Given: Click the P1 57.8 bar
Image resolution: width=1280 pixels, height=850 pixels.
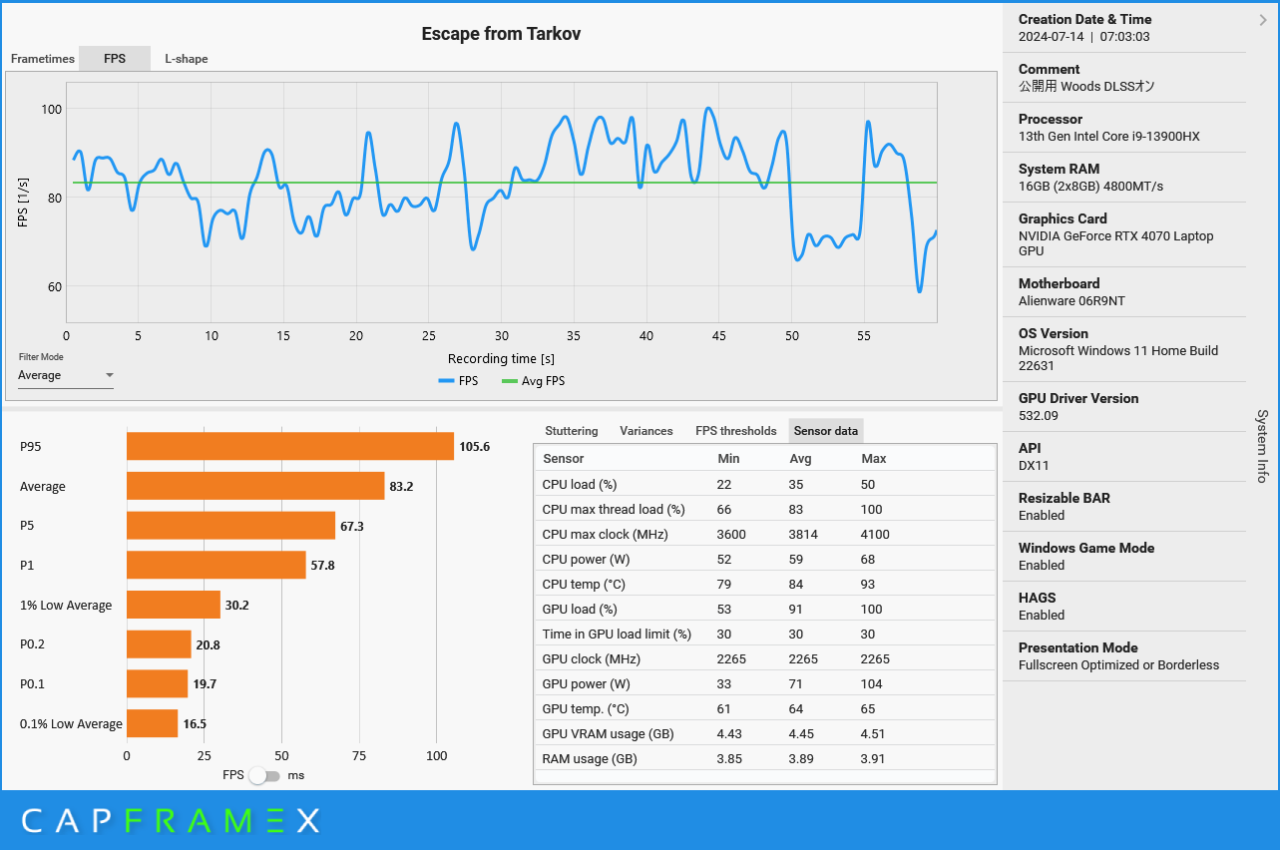Looking at the screenshot, I should tap(216, 565).
